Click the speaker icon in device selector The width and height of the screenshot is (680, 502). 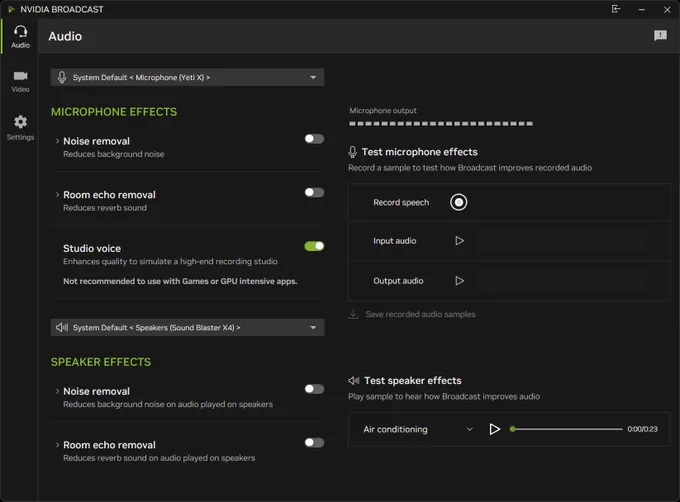click(x=62, y=327)
